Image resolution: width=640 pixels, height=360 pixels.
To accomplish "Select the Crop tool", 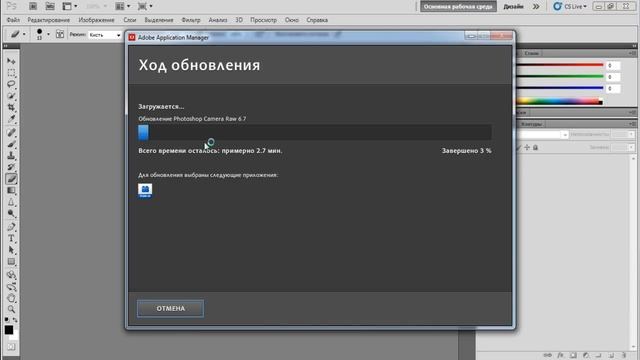I will tap(11, 108).
